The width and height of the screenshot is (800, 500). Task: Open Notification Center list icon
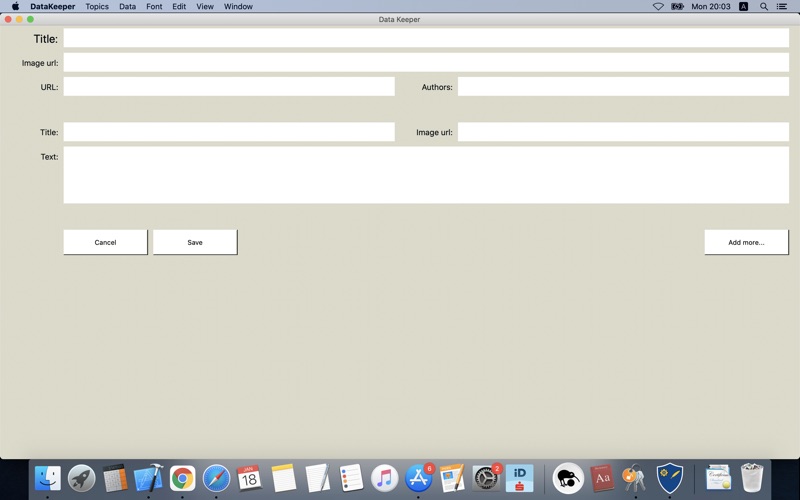[x=782, y=7]
